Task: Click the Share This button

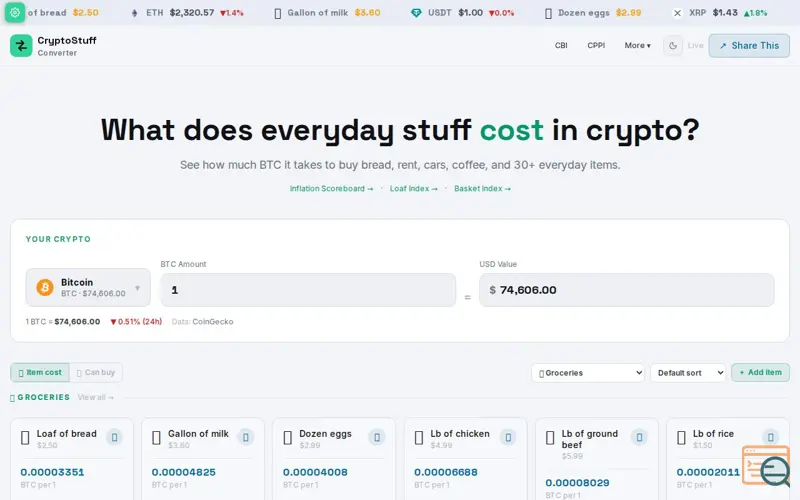Action: (x=749, y=46)
